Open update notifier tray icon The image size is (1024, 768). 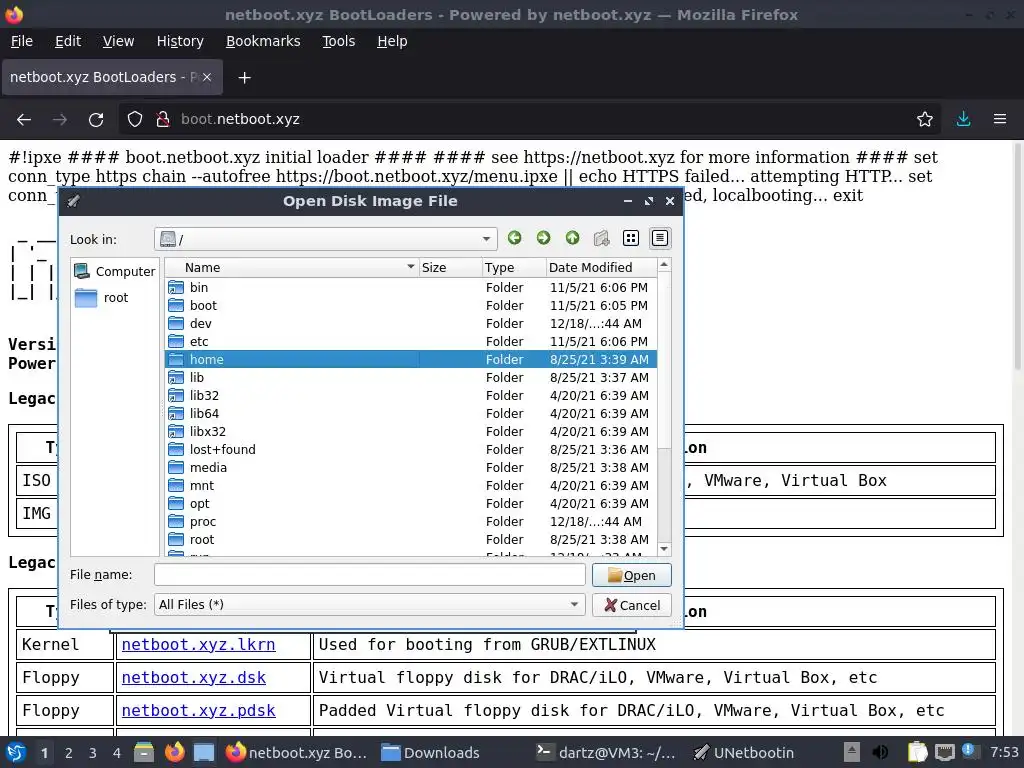click(x=969, y=751)
